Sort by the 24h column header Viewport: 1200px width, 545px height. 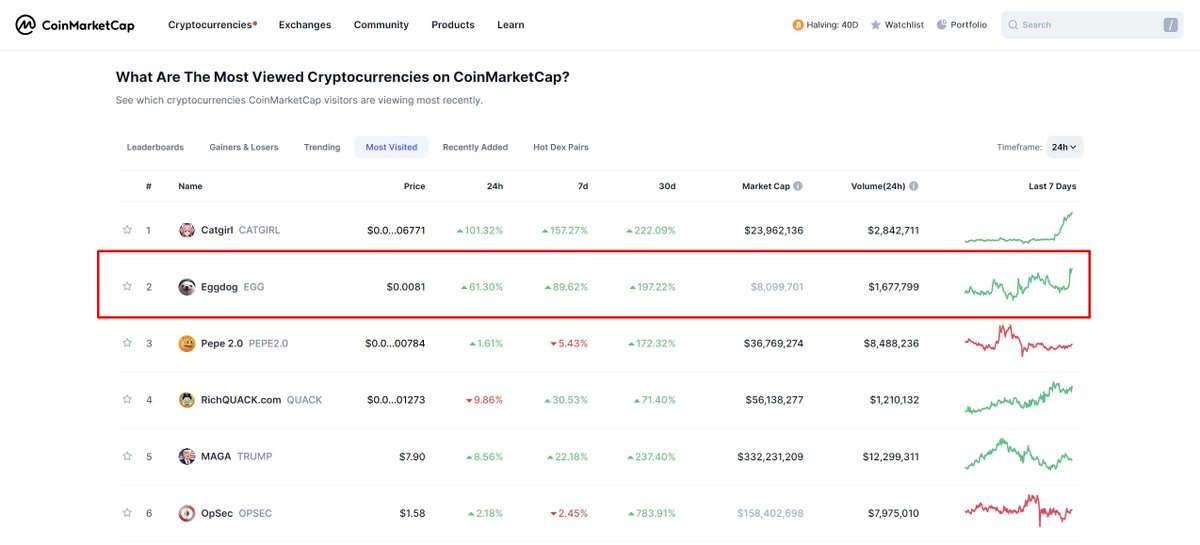(x=495, y=186)
